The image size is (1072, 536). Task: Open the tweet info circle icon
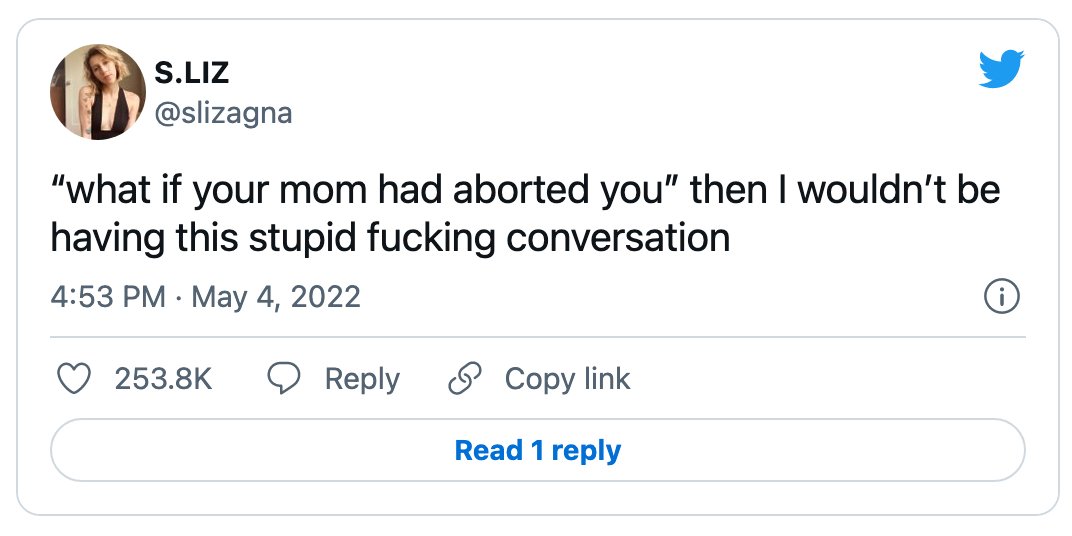(x=1002, y=297)
